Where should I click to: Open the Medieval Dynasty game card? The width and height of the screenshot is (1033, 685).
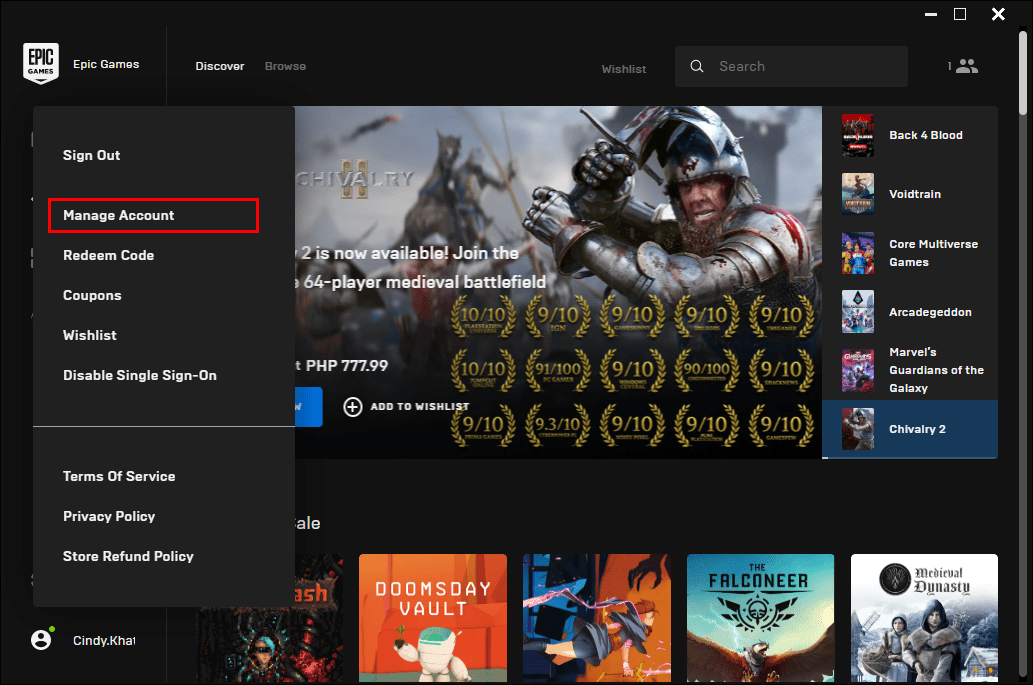924,617
